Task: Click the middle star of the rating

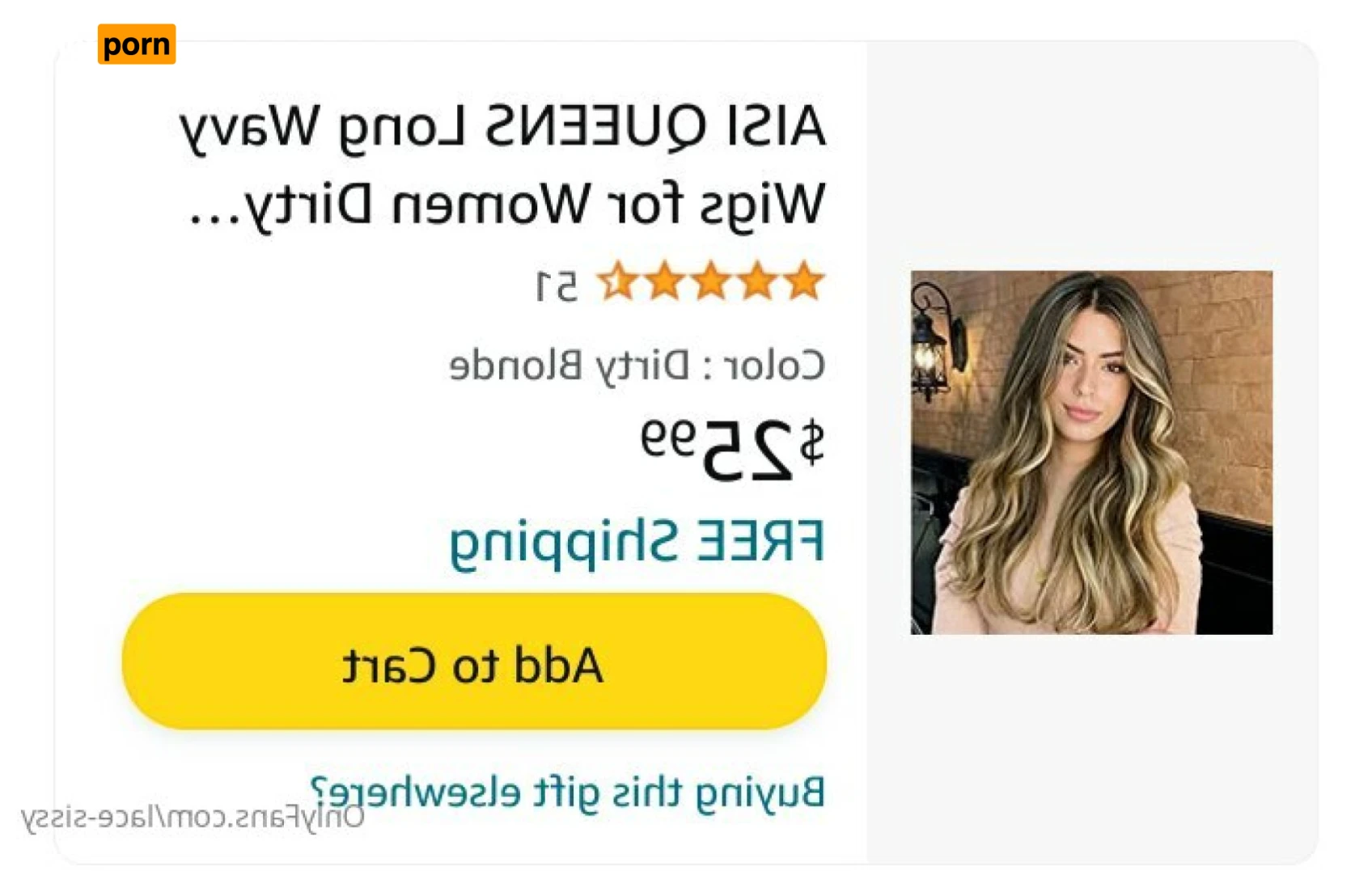Action: coord(711,281)
